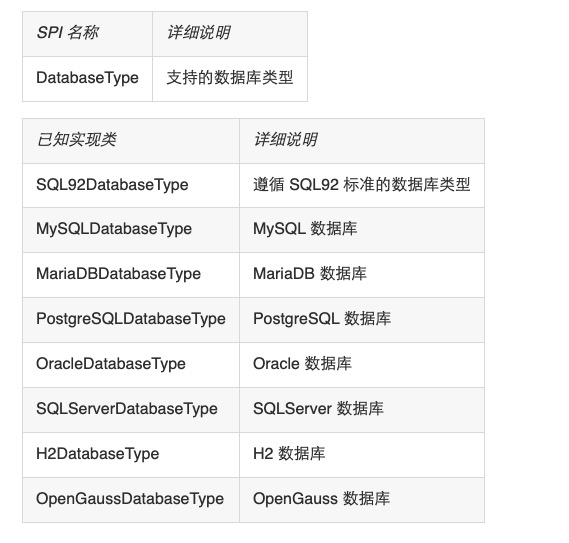This screenshot has height=543, width=569.
Task: Select the H2DatabaseType class name
Action: 98,454
